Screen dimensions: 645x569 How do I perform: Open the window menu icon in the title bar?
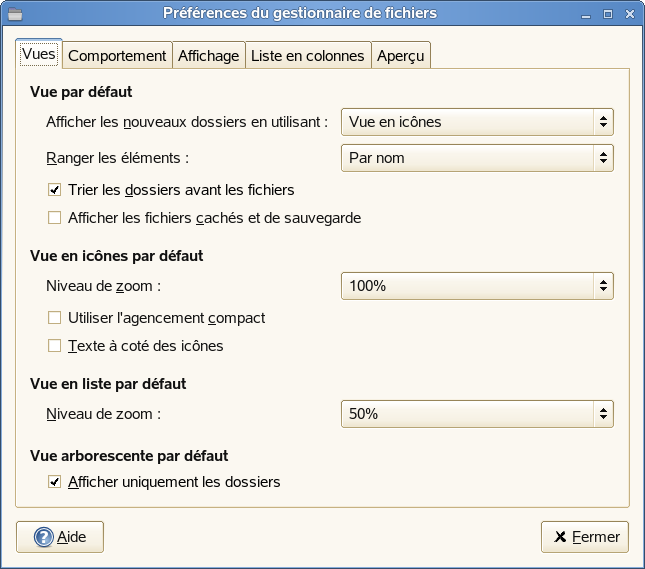13,13
